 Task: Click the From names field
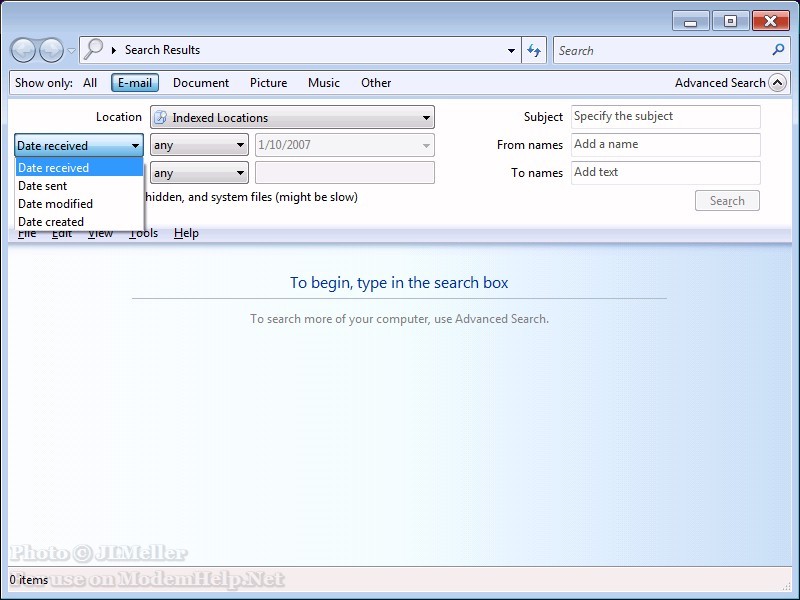coord(666,145)
